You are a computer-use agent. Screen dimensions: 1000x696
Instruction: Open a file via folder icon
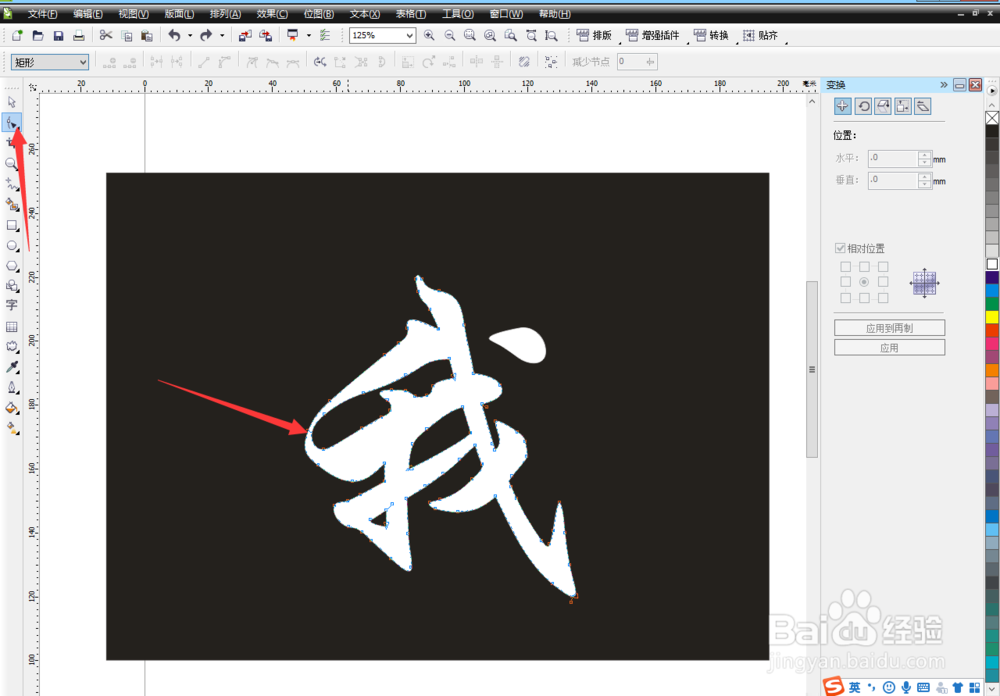click(x=38, y=36)
